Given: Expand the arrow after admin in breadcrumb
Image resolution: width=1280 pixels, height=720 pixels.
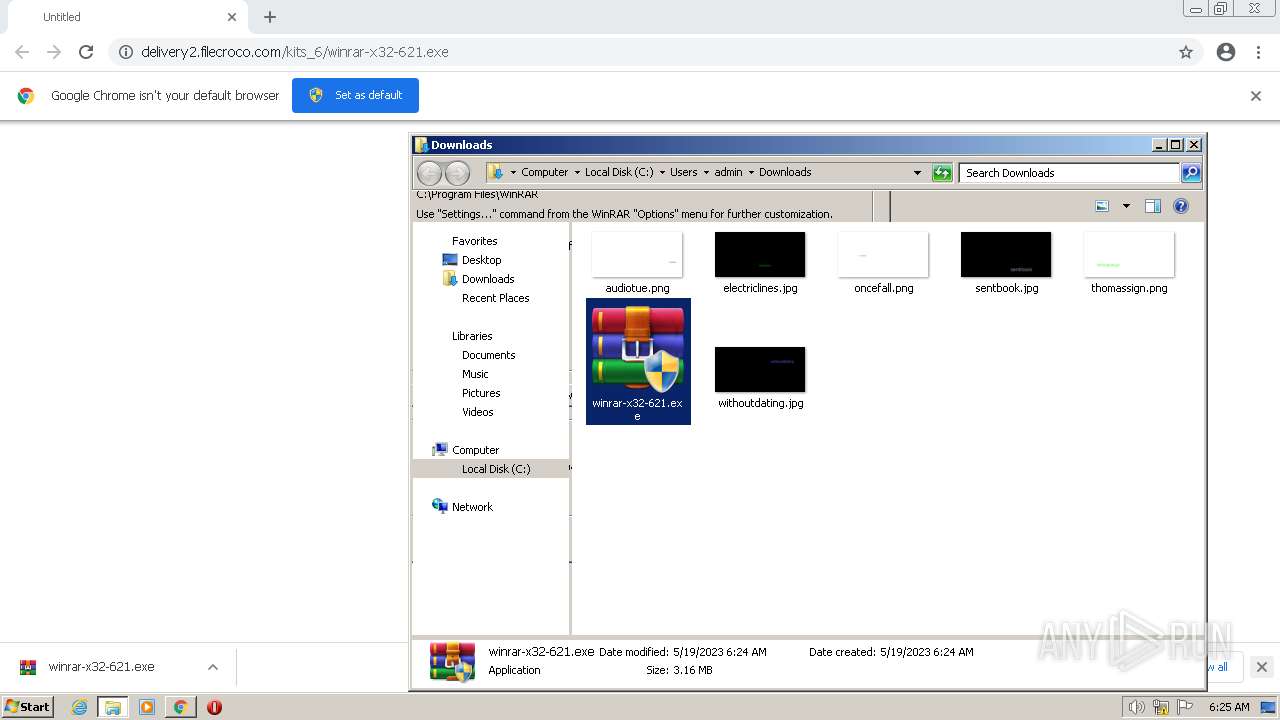Looking at the screenshot, I should click(x=751, y=172).
